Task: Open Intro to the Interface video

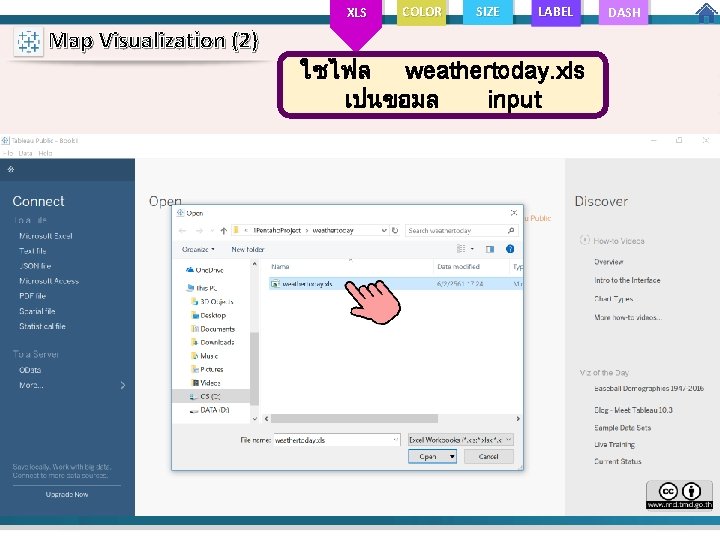Action: (x=627, y=280)
